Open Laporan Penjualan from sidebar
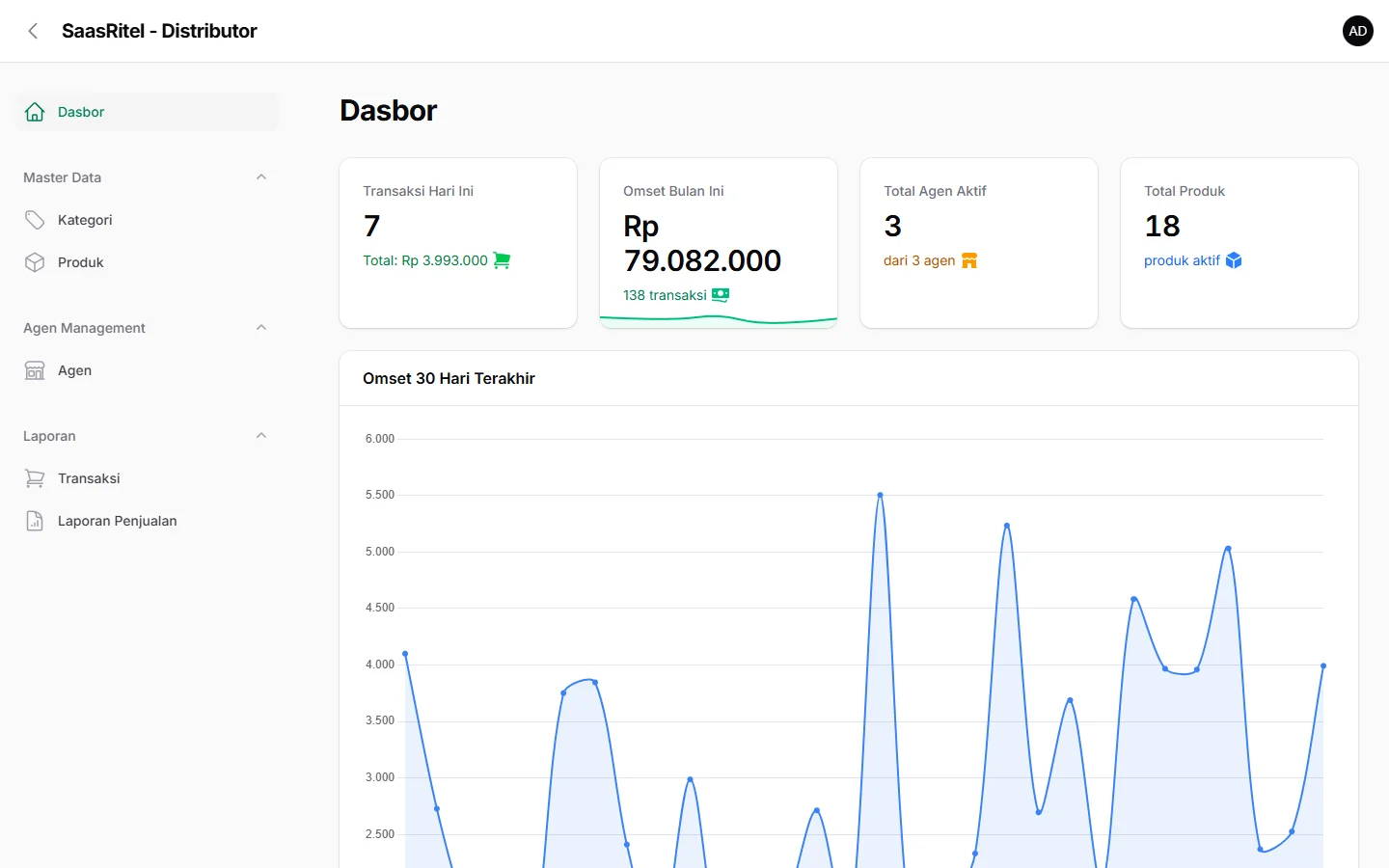The height and width of the screenshot is (868, 1389). point(147,521)
